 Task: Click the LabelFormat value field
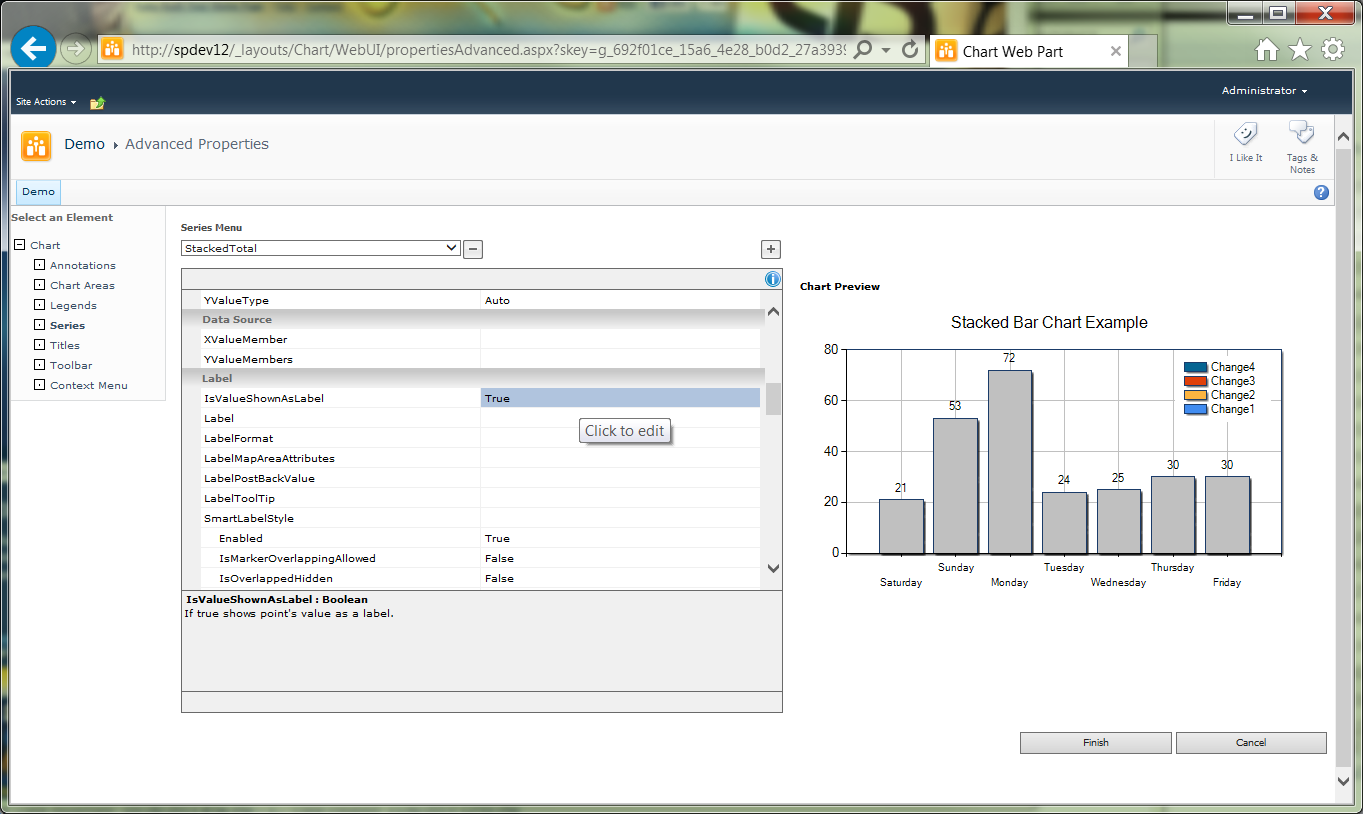pyautogui.click(x=620, y=438)
